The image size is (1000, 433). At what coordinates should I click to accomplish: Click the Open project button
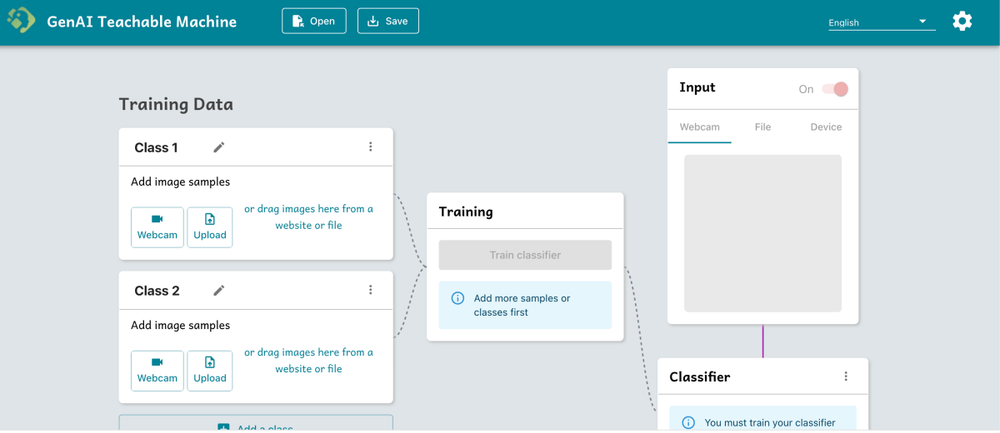click(314, 21)
